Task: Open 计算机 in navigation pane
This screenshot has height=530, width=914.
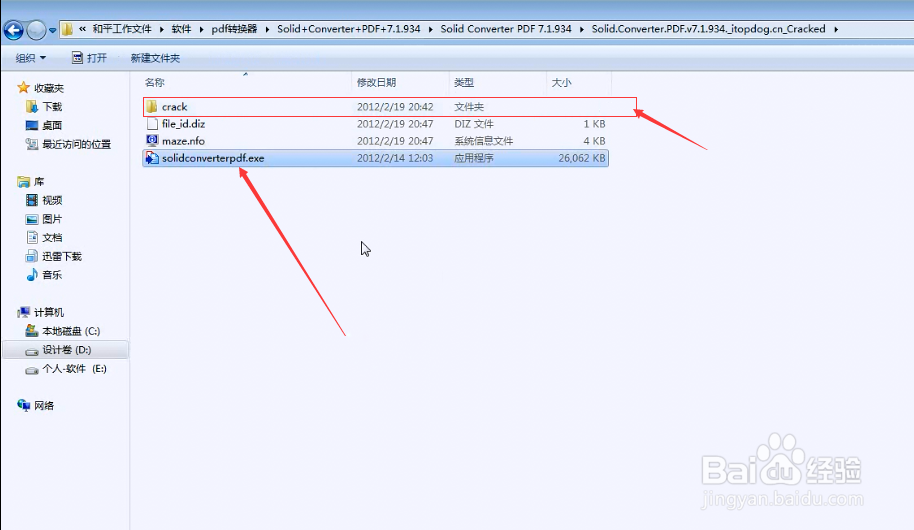Action: click(49, 312)
